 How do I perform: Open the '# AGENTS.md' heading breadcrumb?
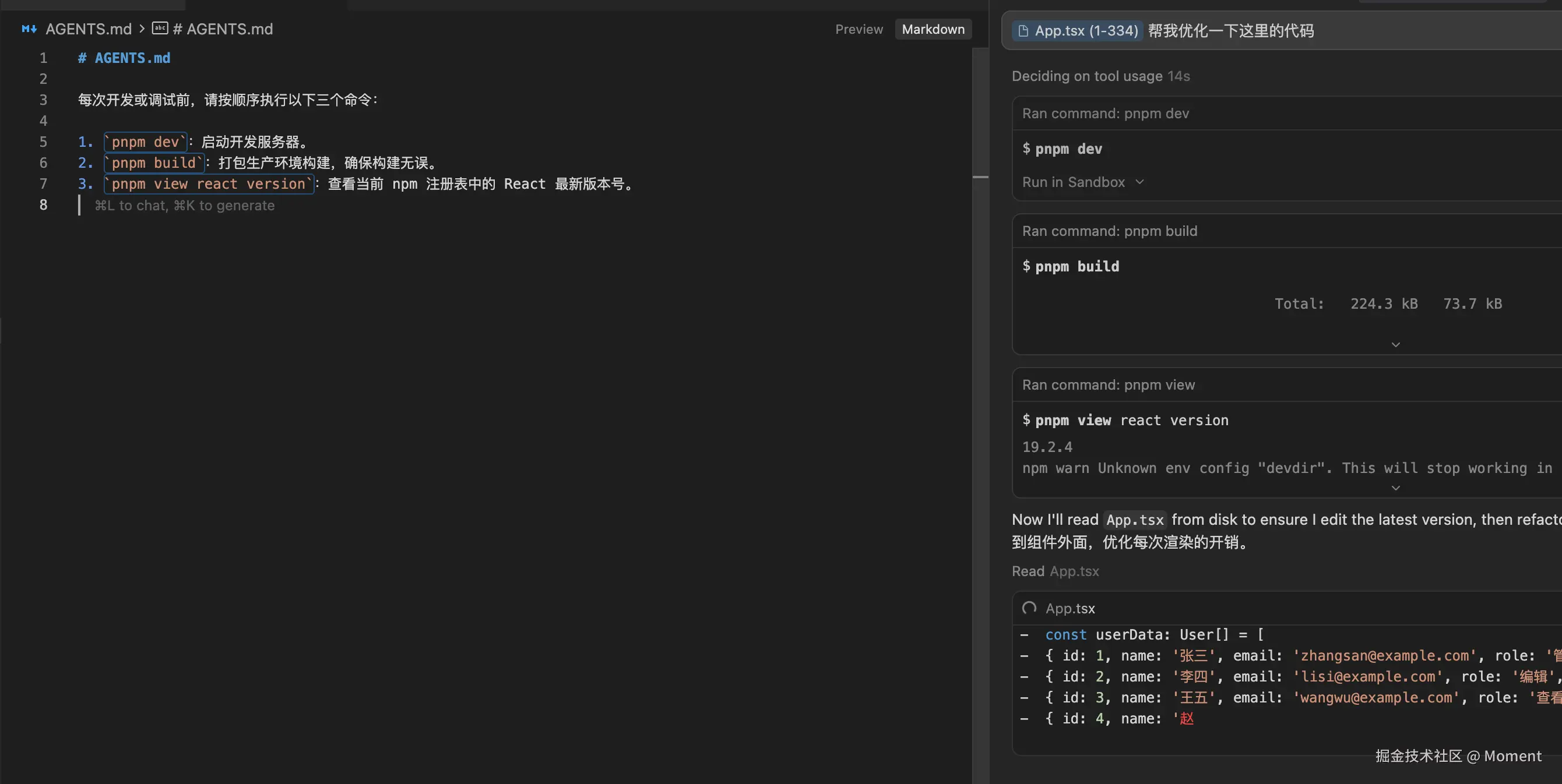pyautogui.click(x=223, y=29)
